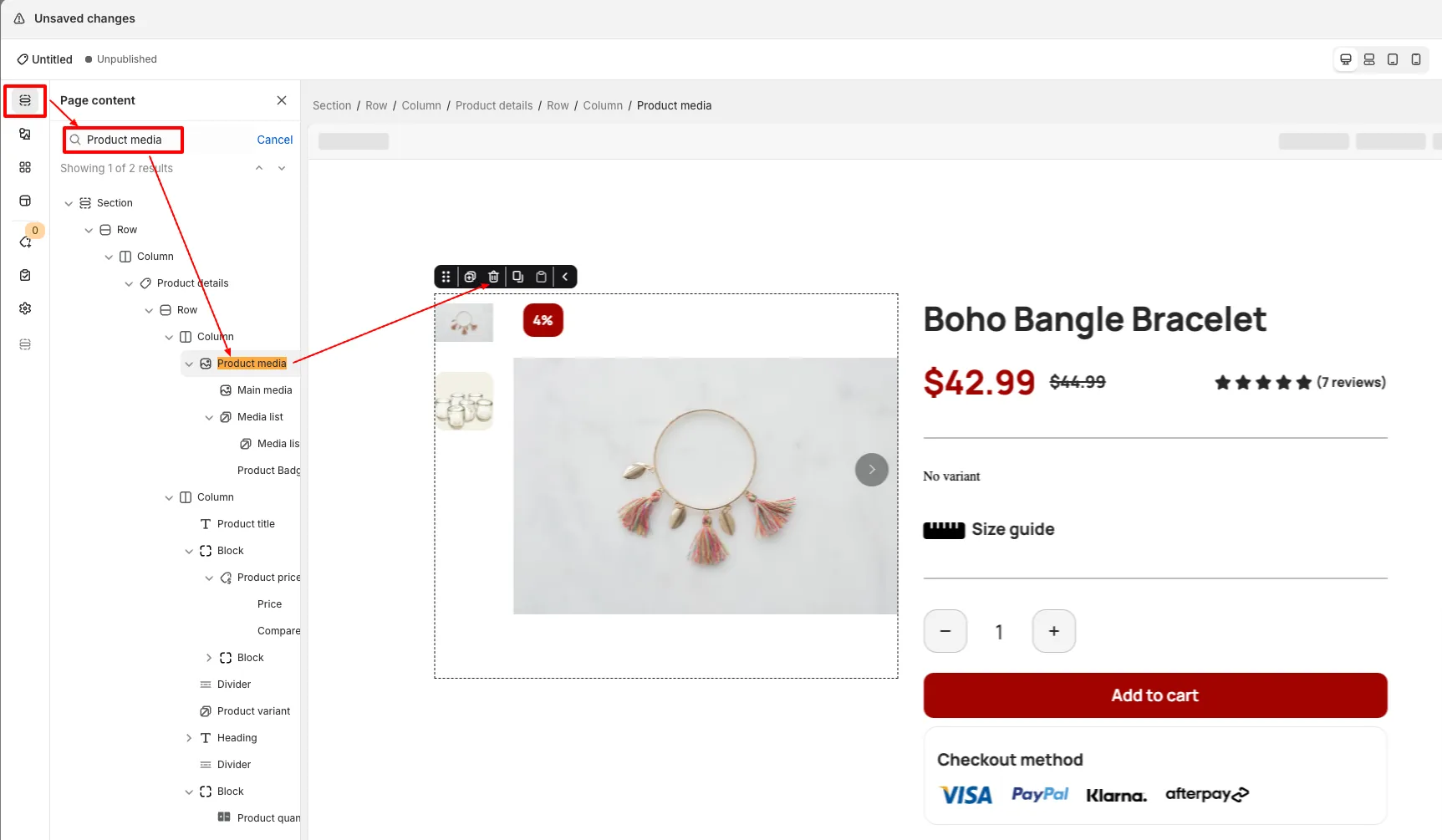This screenshot has height=840, width=1442.
Task: Switch preview to mobile phone view
Action: (x=1416, y=59)
